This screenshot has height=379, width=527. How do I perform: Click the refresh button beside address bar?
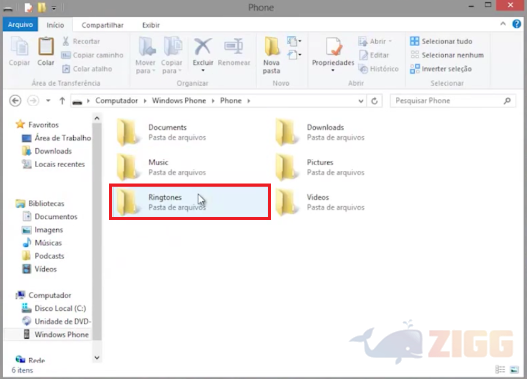(x=374, y=101)
